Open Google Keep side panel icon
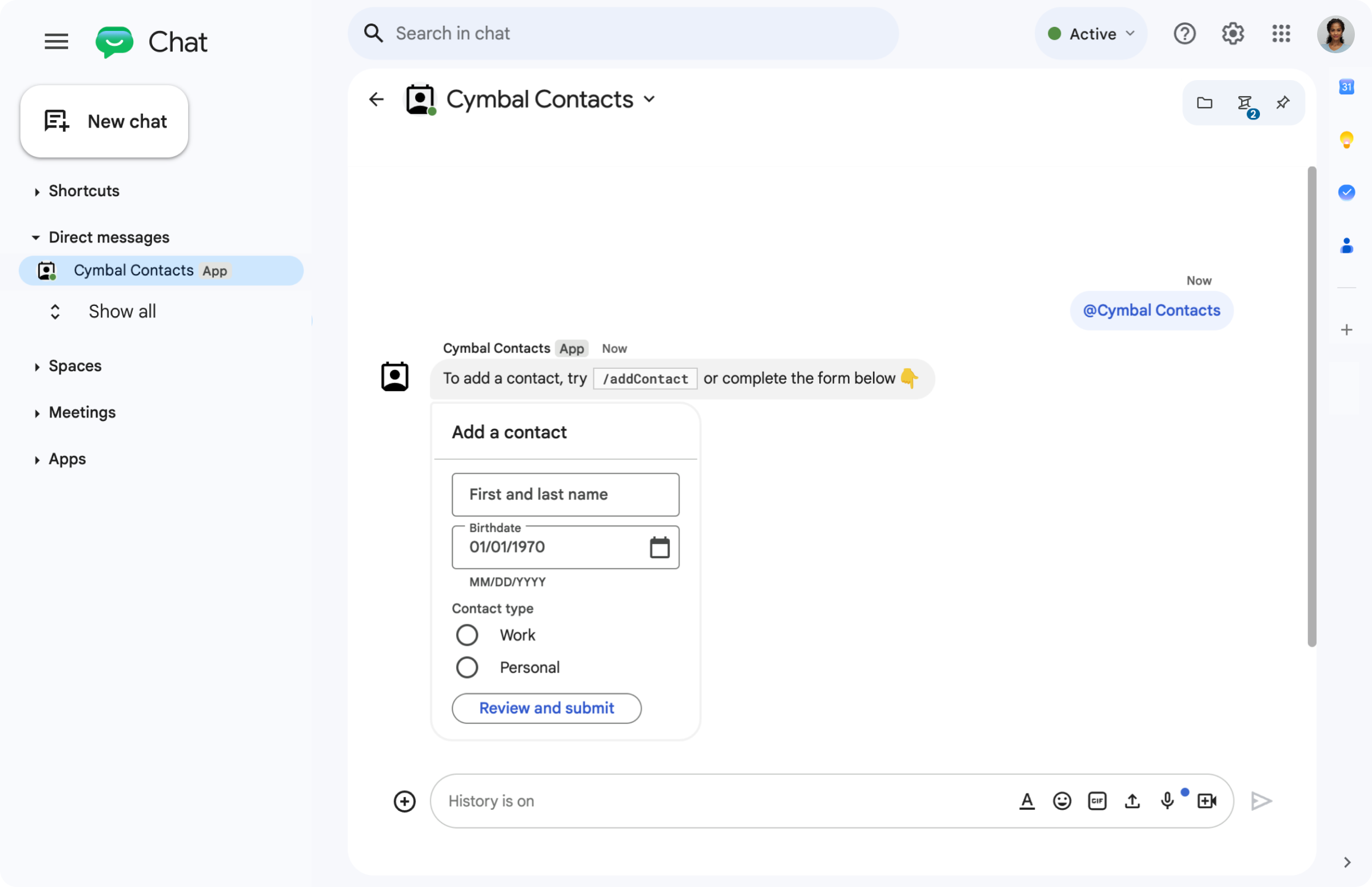1372x887 pixels. (1346, 140)
